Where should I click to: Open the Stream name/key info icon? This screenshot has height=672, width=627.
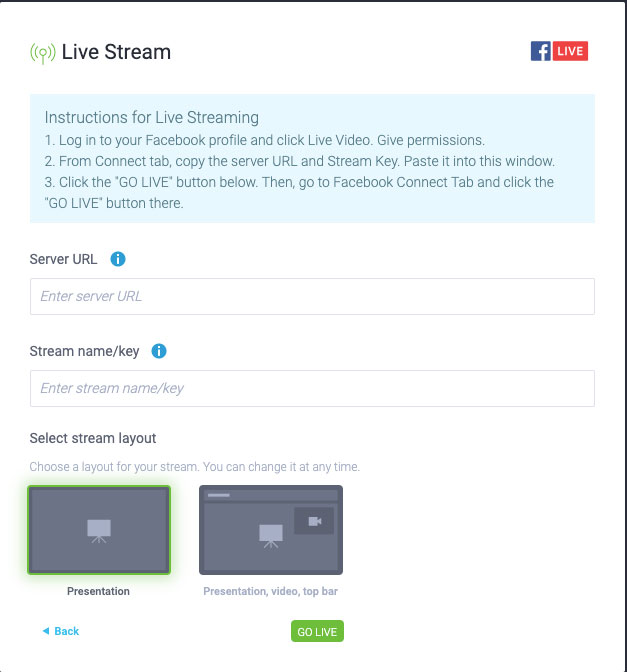point(159,351)
